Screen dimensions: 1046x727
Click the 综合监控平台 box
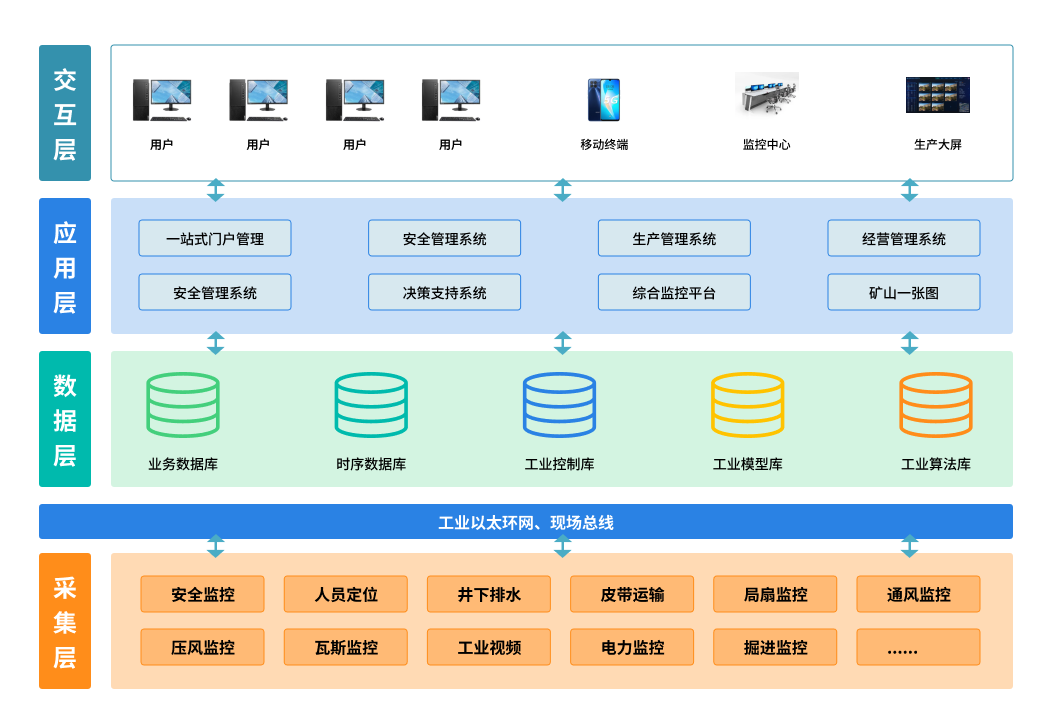point(674,293)
